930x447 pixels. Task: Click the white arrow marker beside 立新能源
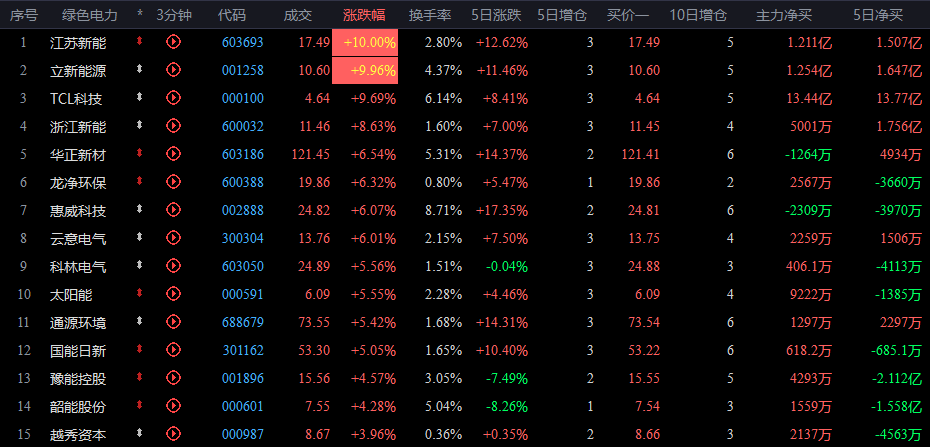(140, 69)
